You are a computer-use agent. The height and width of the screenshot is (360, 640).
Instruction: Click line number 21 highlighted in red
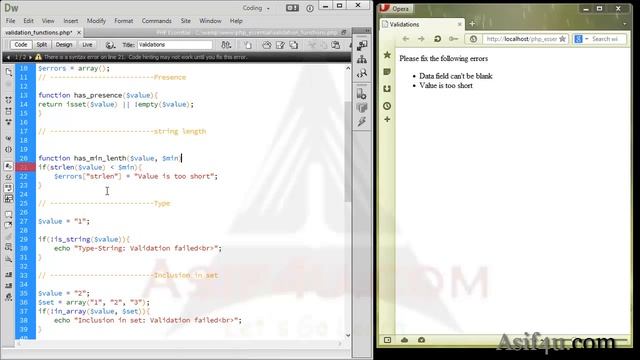[x=24, y=167]
